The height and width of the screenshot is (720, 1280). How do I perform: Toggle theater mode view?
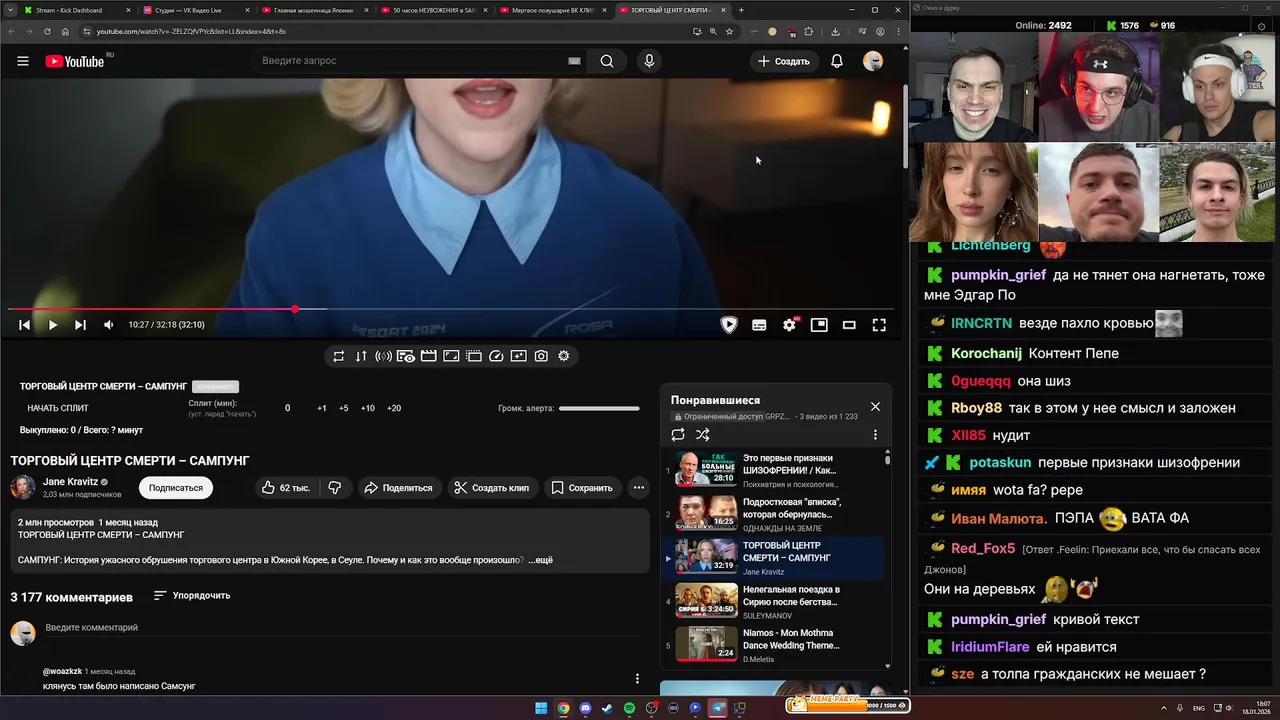pos(849,325)
